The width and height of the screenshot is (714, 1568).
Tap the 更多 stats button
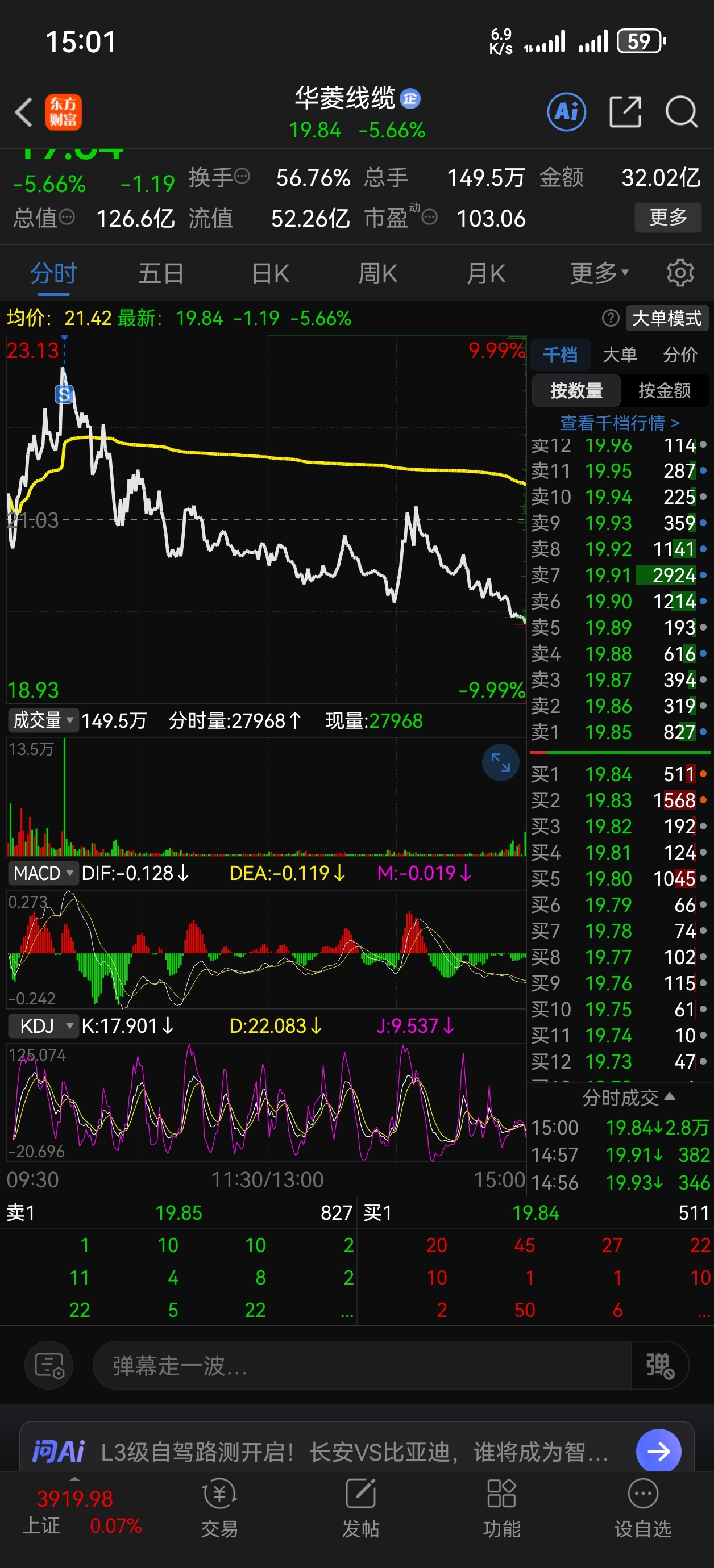click(x=668, y=216)
